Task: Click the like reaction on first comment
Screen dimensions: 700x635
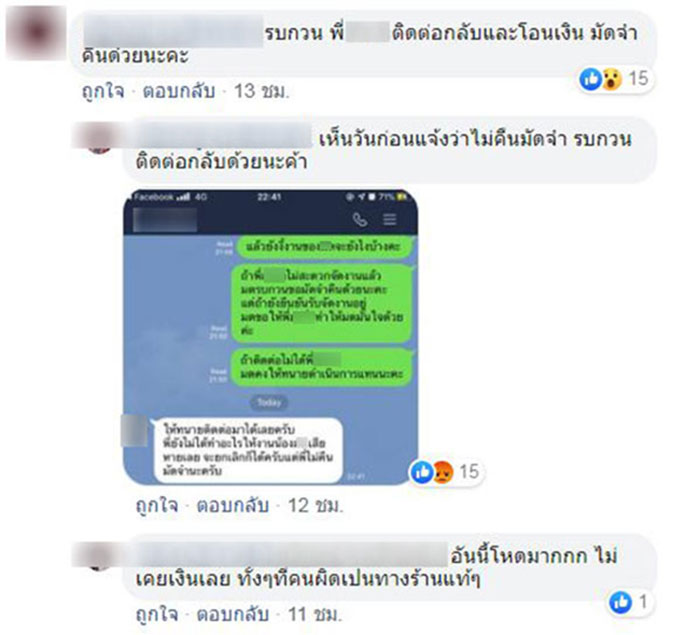Action: pyautogui.click(x=590, y=79)
